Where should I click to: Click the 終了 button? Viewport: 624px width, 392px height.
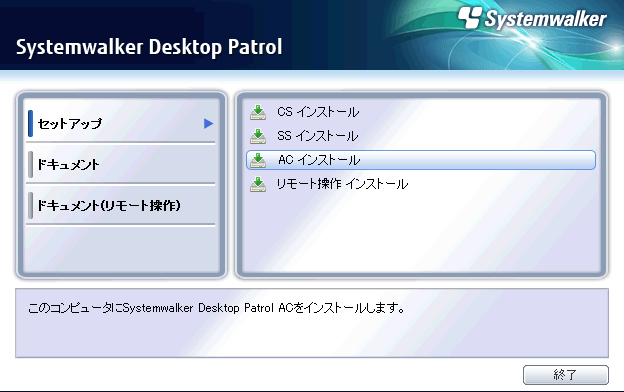[566, 374]
